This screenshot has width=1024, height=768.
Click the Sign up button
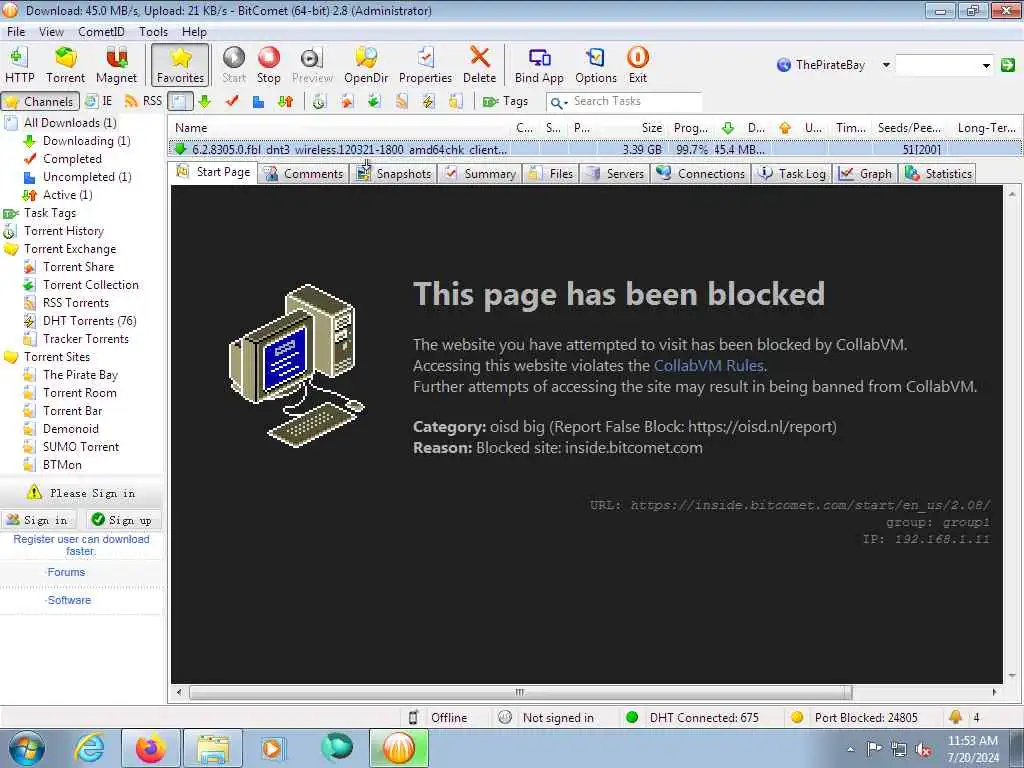click(123, 520)
